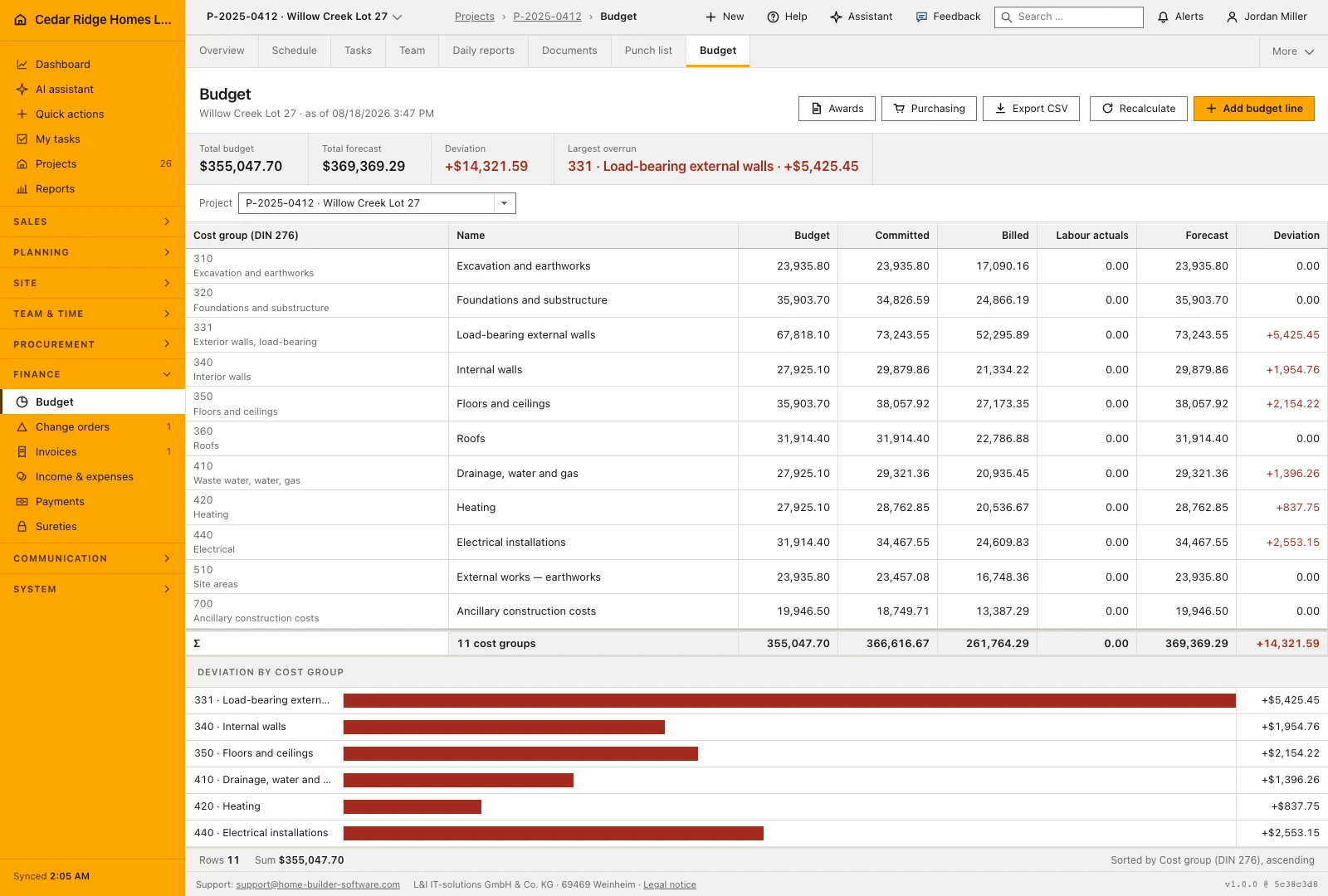Viewport: 1328px width, 896px height.
Task: Select External works — earthworks row name
Action: click(x=593, y=577)
